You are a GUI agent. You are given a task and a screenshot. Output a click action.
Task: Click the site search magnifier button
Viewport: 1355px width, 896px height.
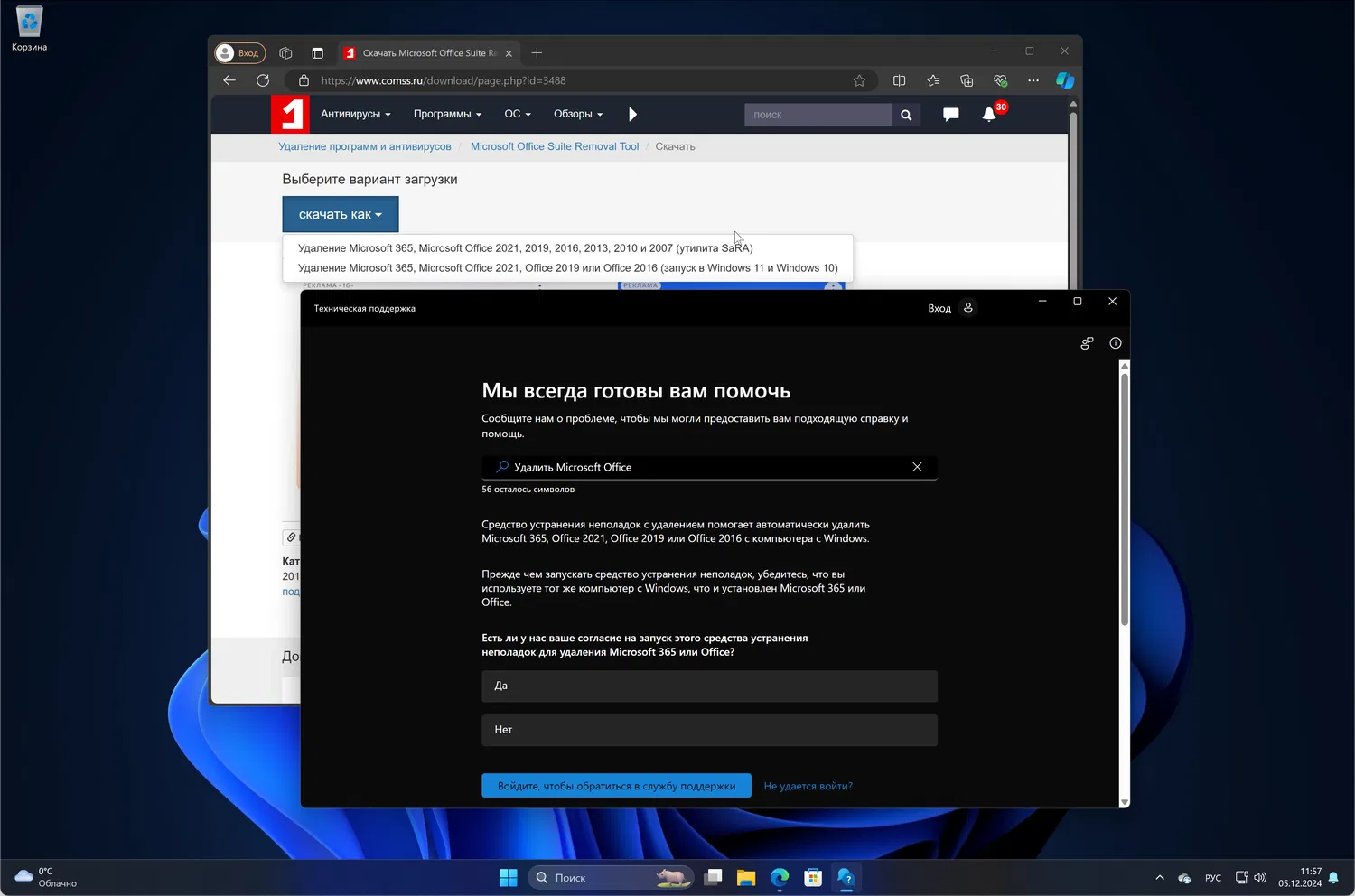point(906,115)
